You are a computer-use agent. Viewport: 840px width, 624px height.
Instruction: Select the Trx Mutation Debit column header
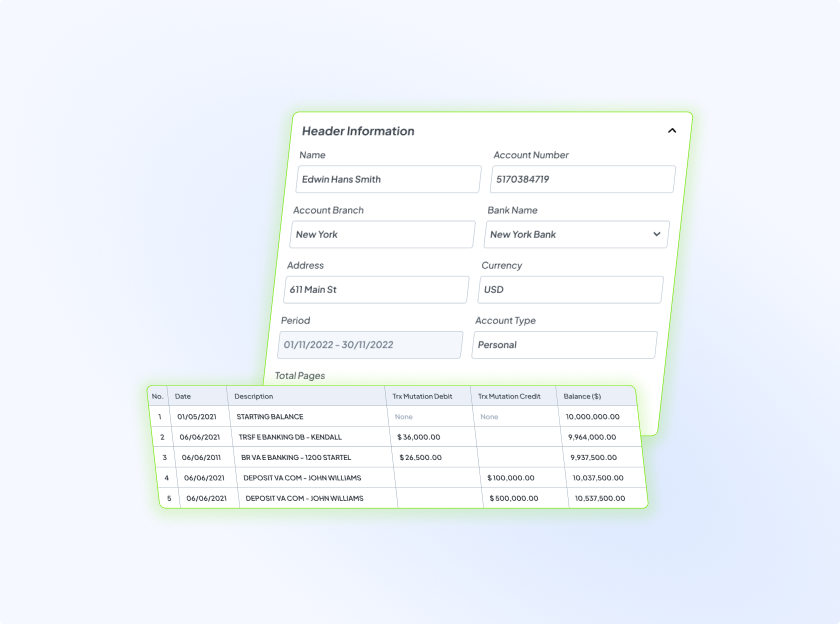[422, 397]
